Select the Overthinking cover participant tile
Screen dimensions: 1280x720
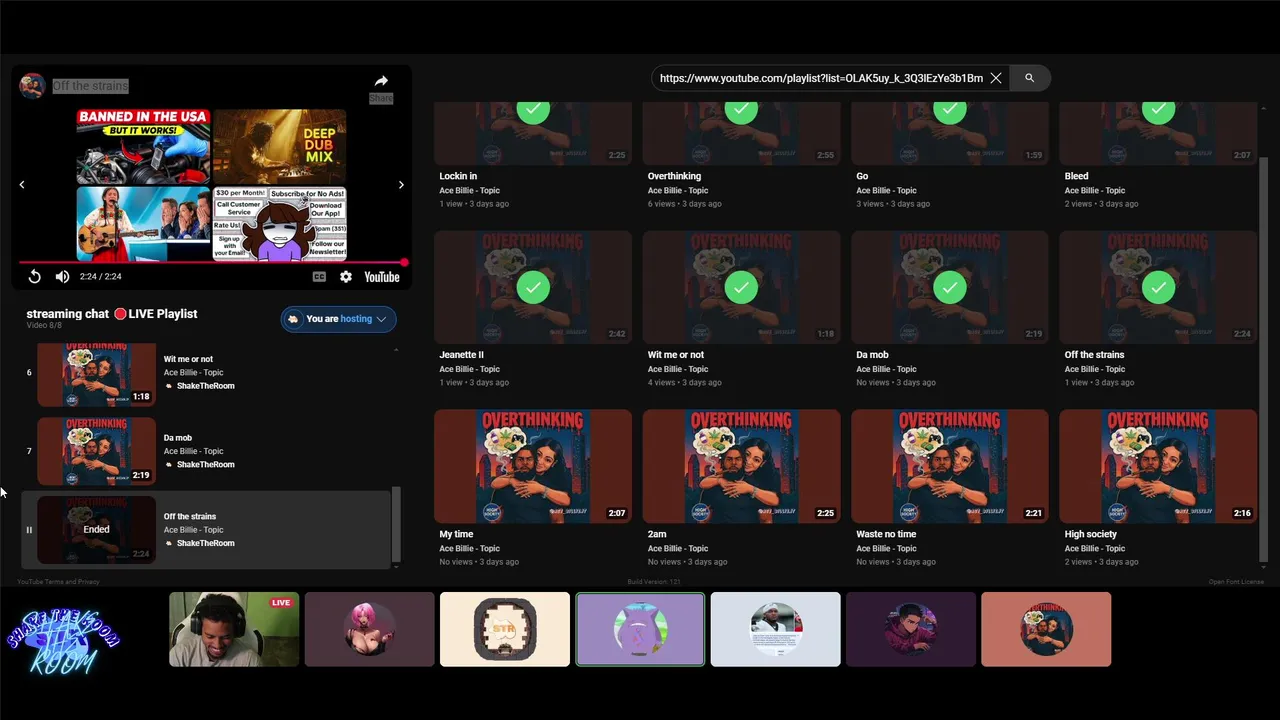pos(1046,629)
